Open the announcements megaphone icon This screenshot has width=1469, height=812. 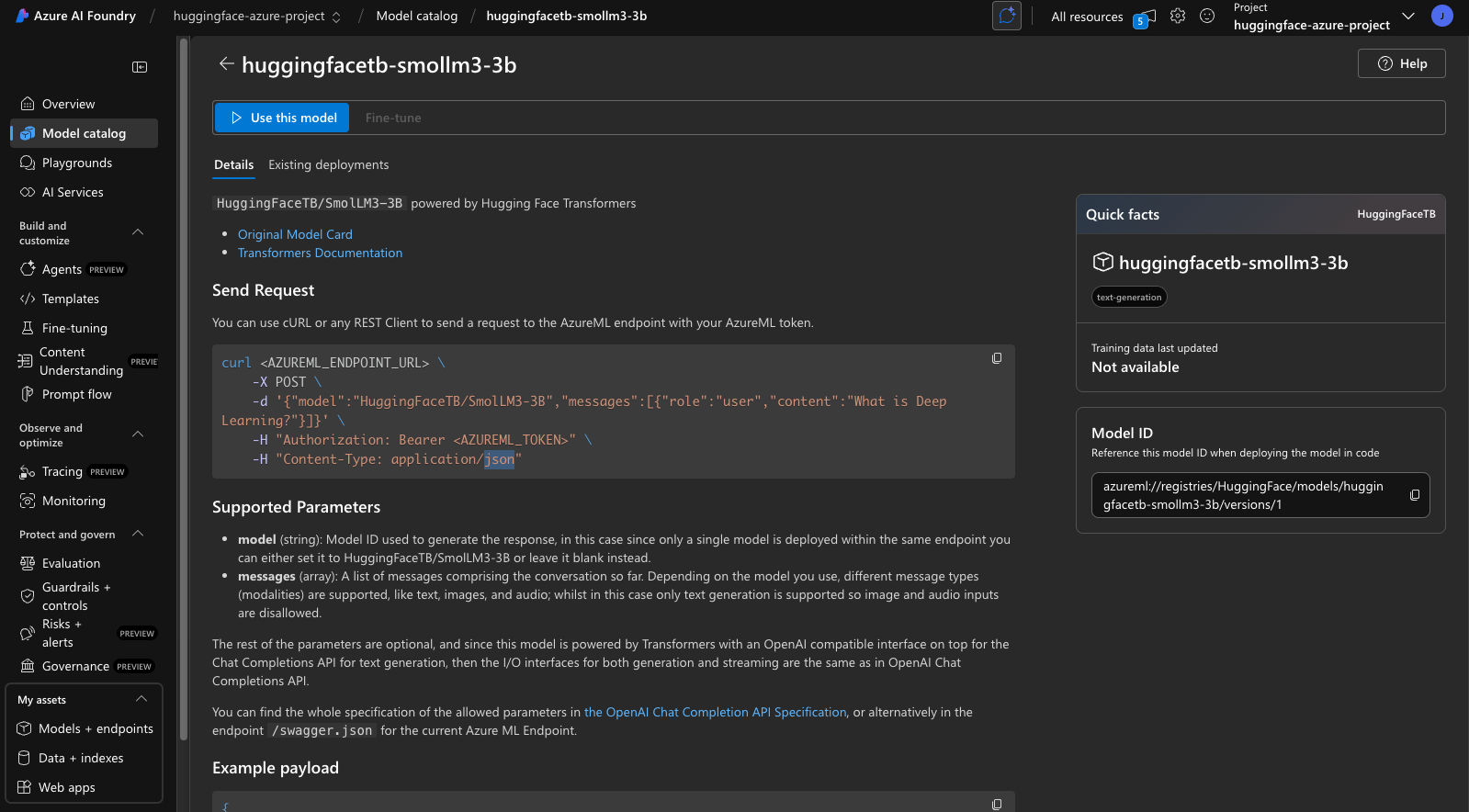point(1146,17)
